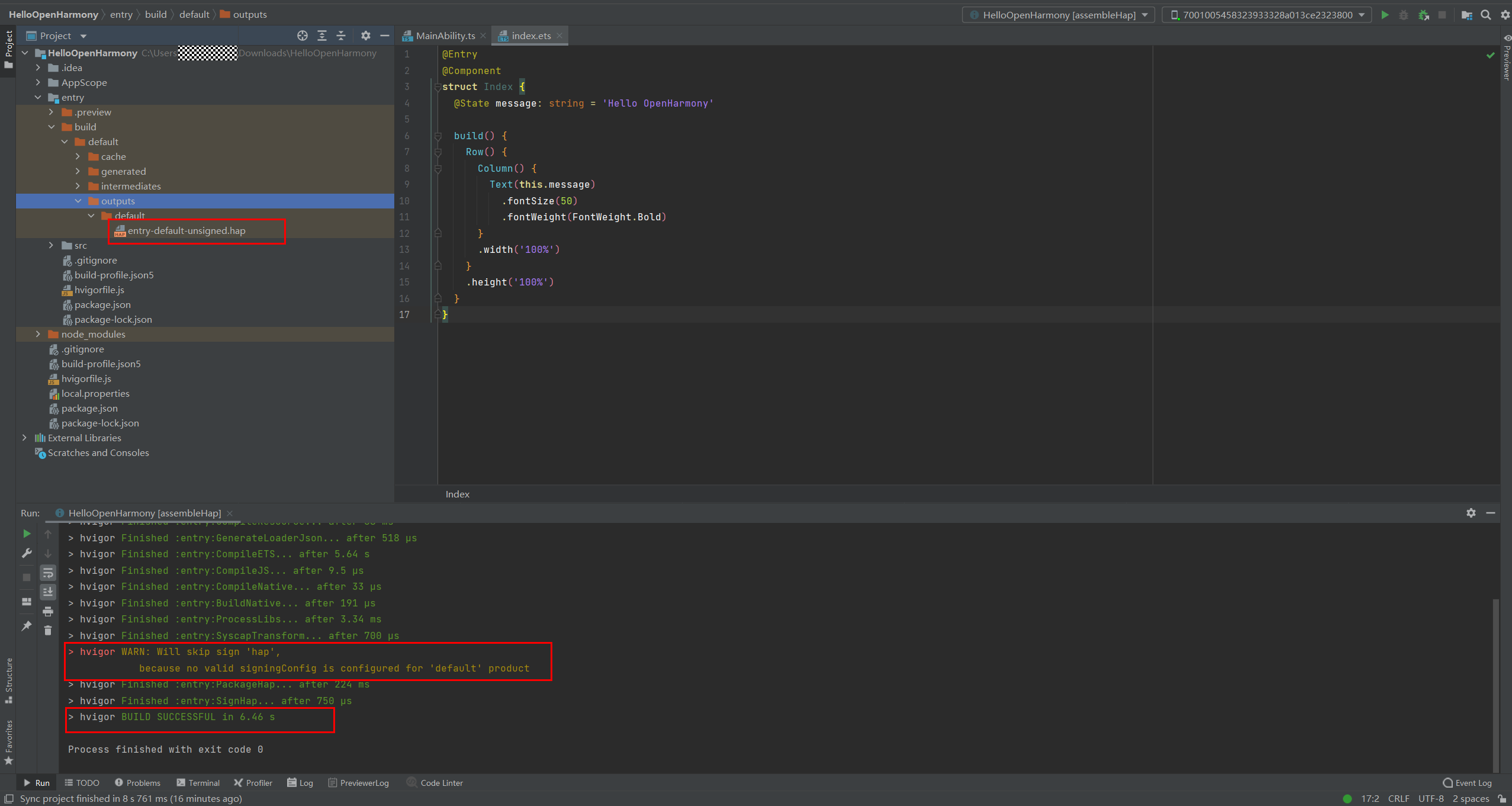
Task: Expand the node_modules folder
Action: [38, 334]
